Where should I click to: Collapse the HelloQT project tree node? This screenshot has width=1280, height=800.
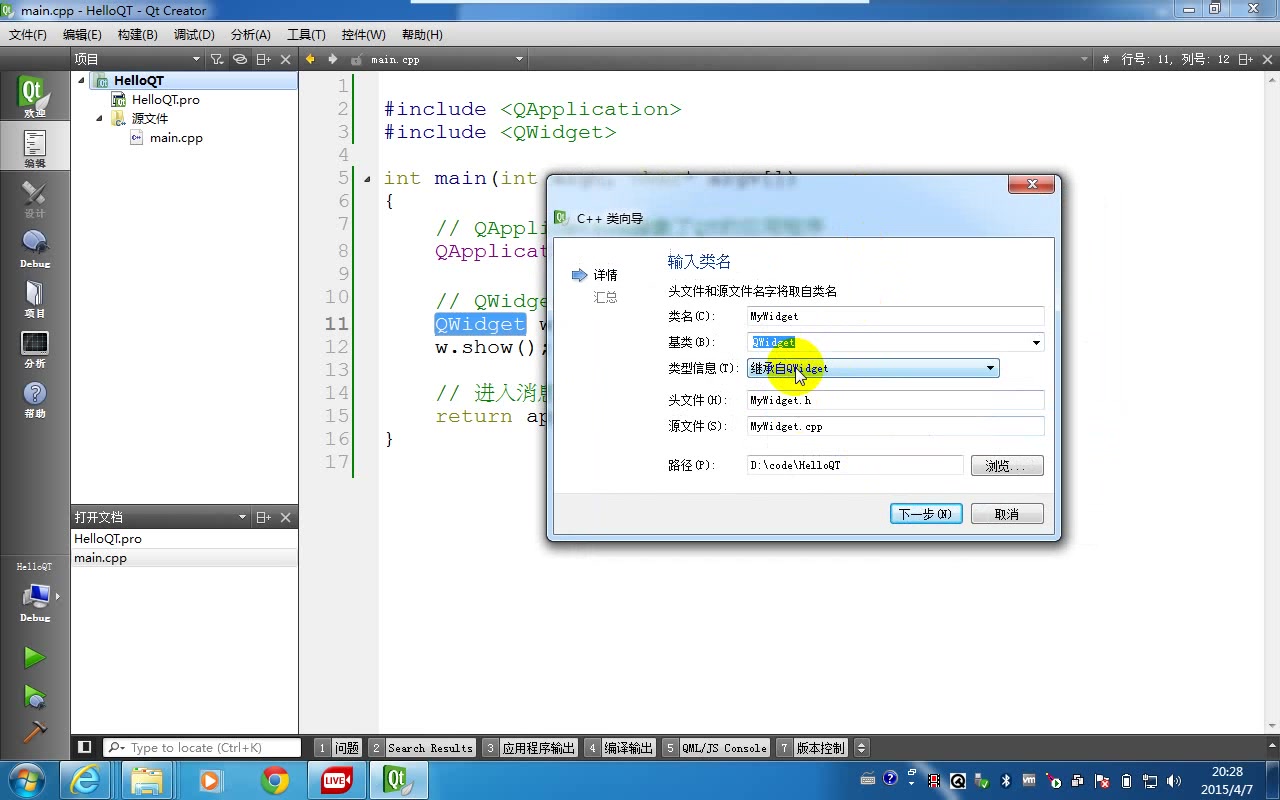pos(82,81)
